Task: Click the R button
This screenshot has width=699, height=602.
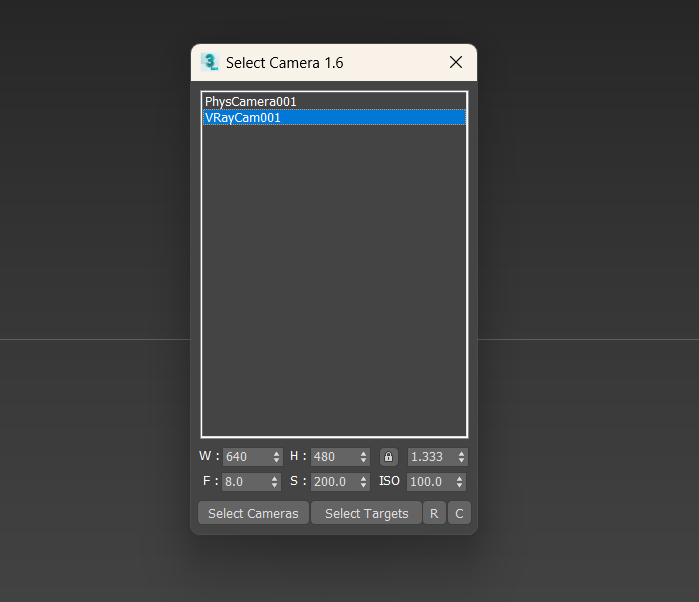Action: point(434,513)
